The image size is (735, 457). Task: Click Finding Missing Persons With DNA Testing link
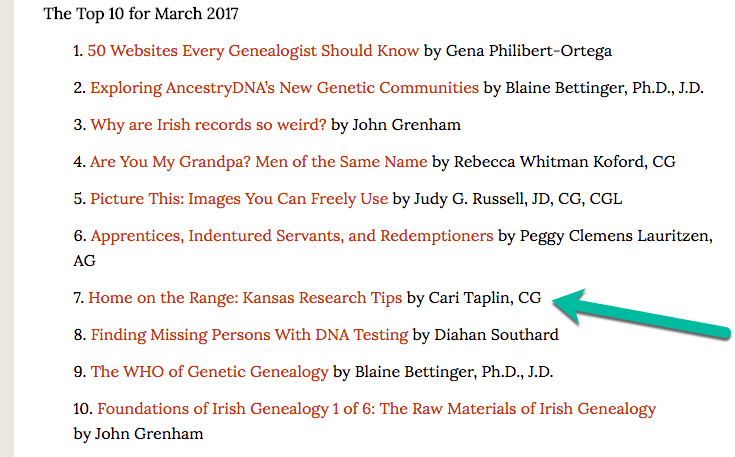(x=249, y=334)
